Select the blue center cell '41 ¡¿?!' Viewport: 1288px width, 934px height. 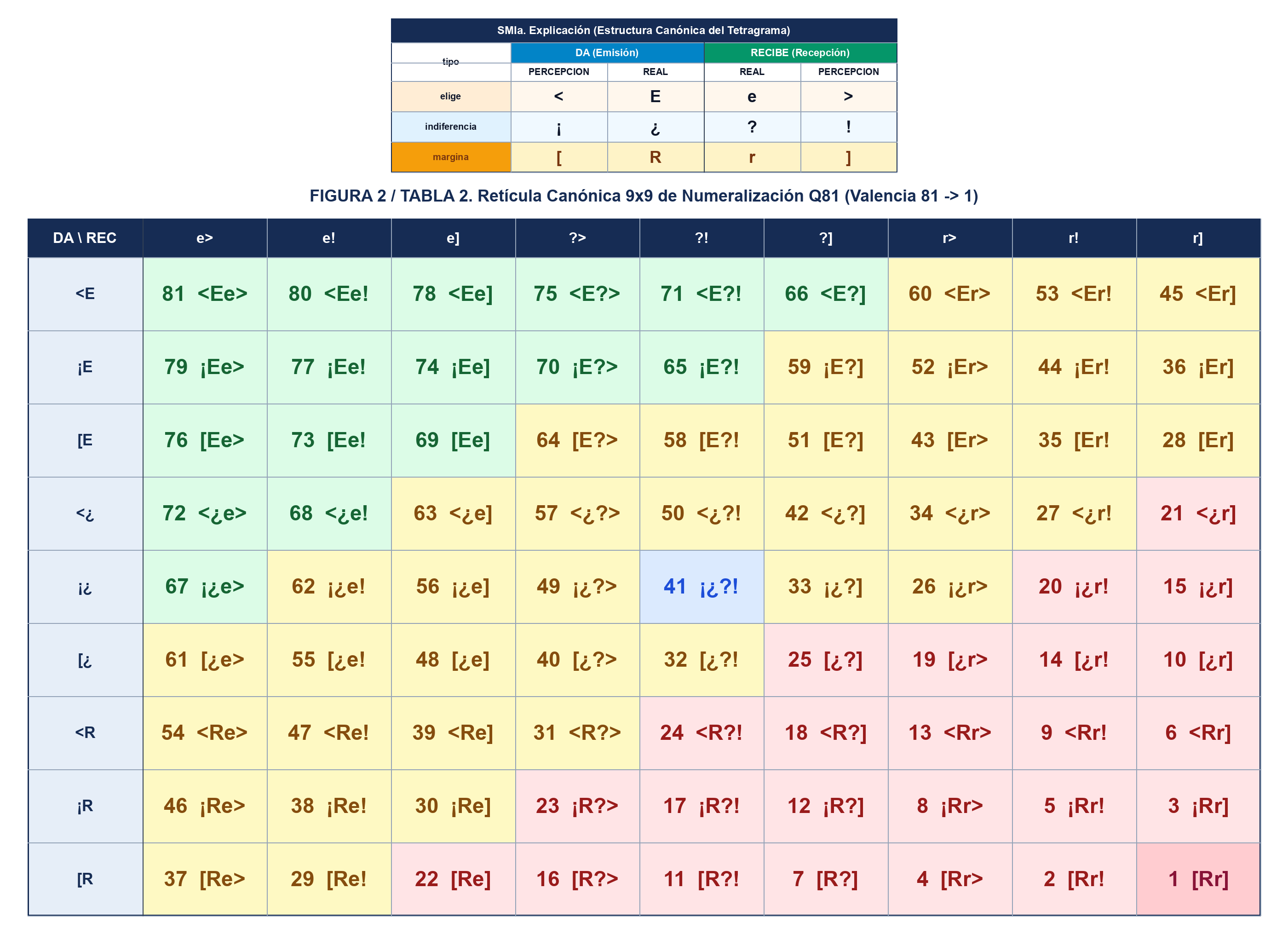click(701, 586)
